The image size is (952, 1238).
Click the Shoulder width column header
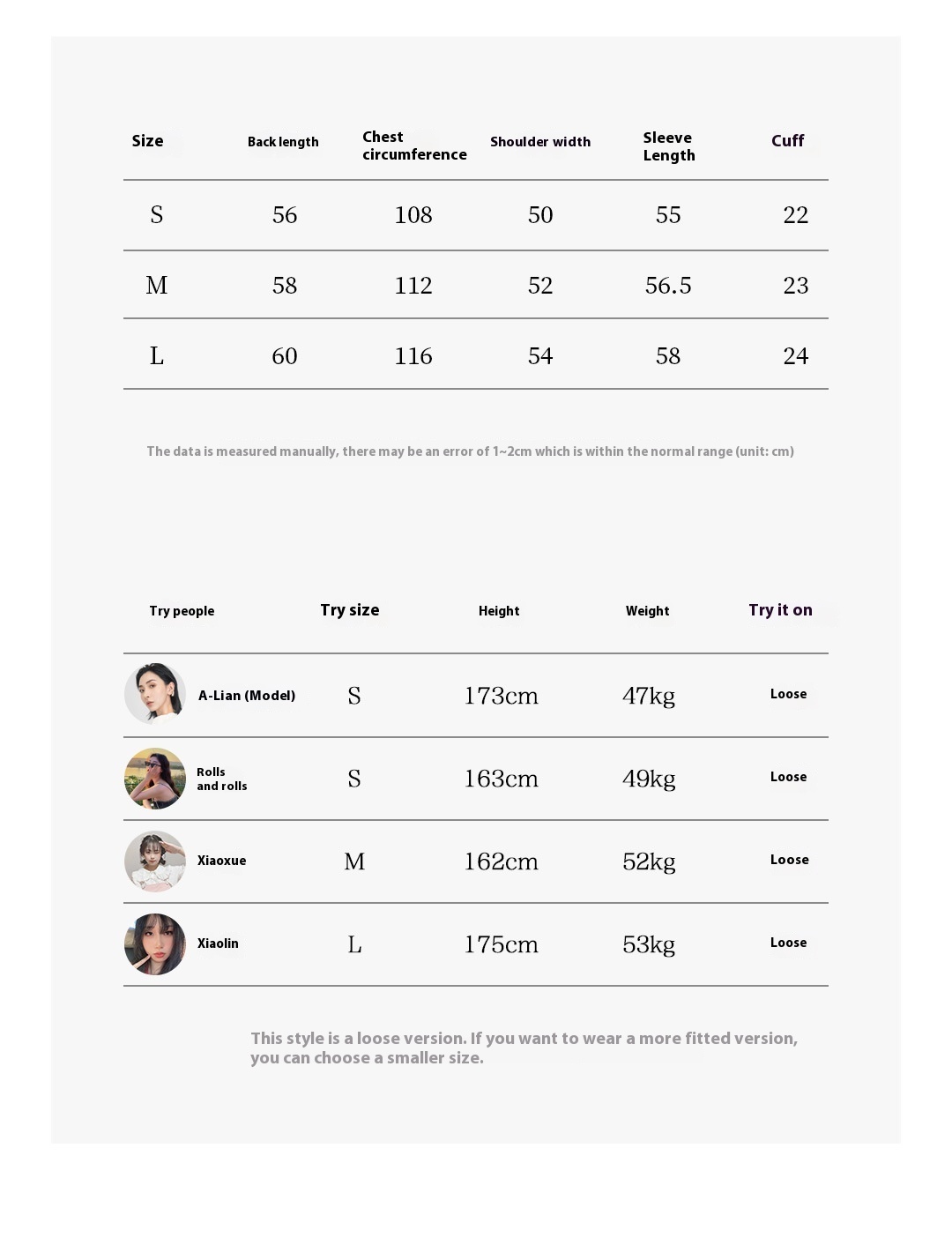pyautogui.click(x=540, y=142)
